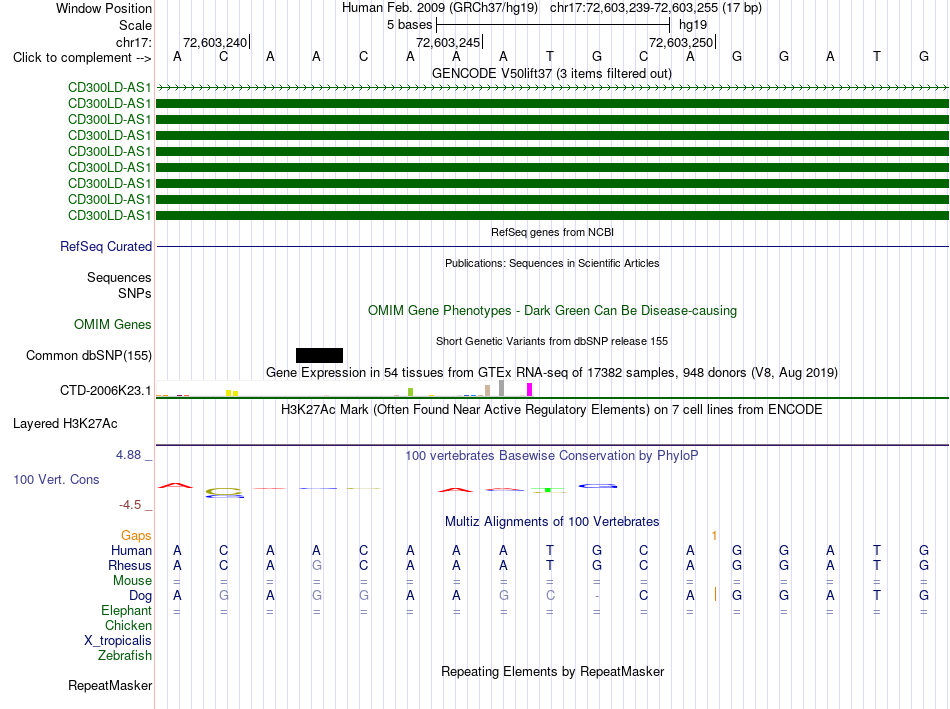This screenshot has width=950, height=709.
Task: Click the Human alignment row label
Action: click(x=131, y=550)
